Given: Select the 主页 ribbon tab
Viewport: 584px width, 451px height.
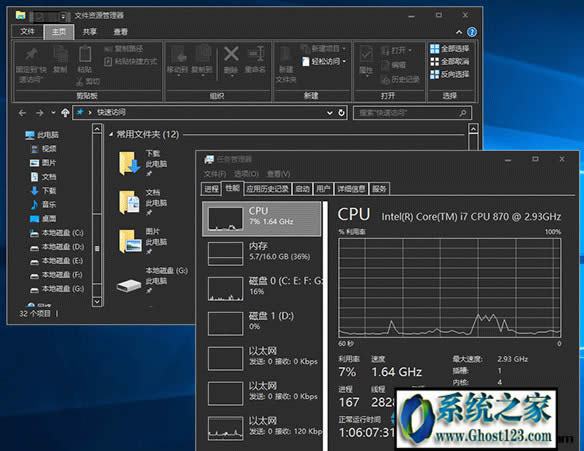Looking at the screenshot, I should click(59, 32).
